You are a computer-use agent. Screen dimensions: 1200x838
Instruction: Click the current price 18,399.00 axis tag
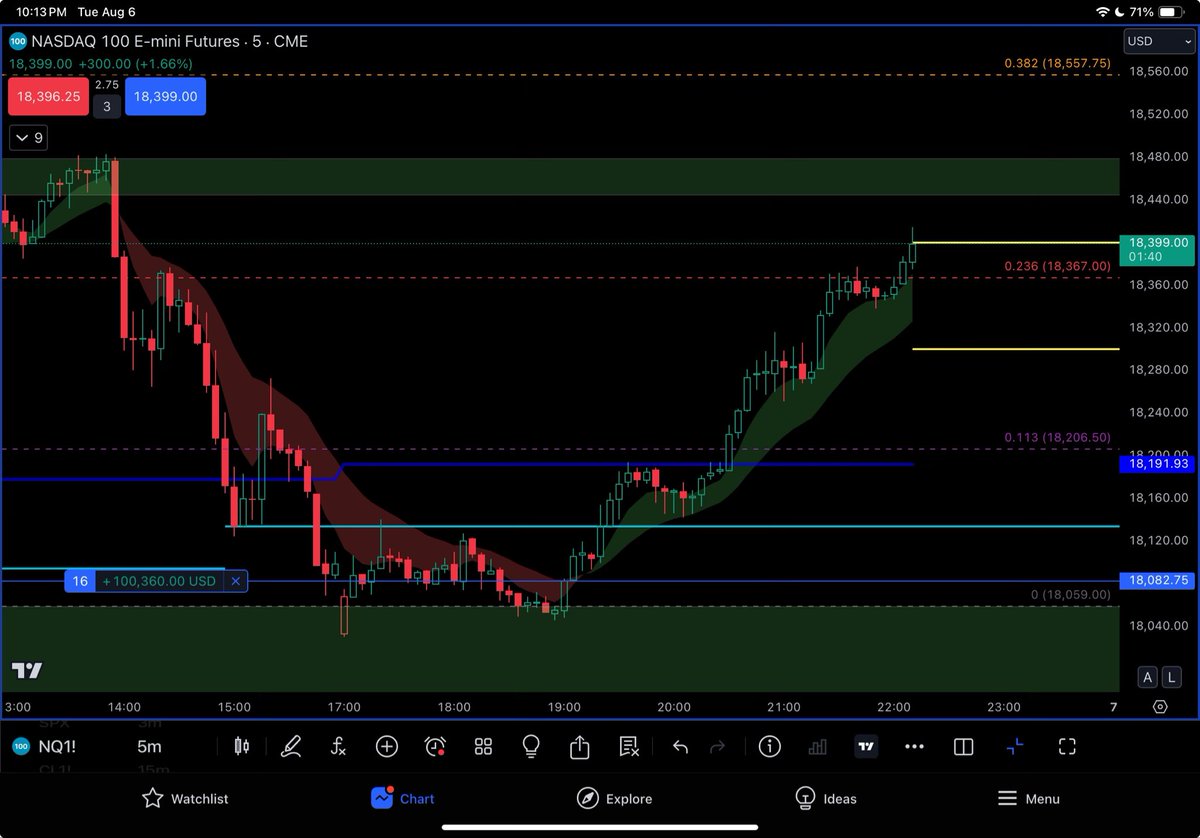pos(1159,249)
